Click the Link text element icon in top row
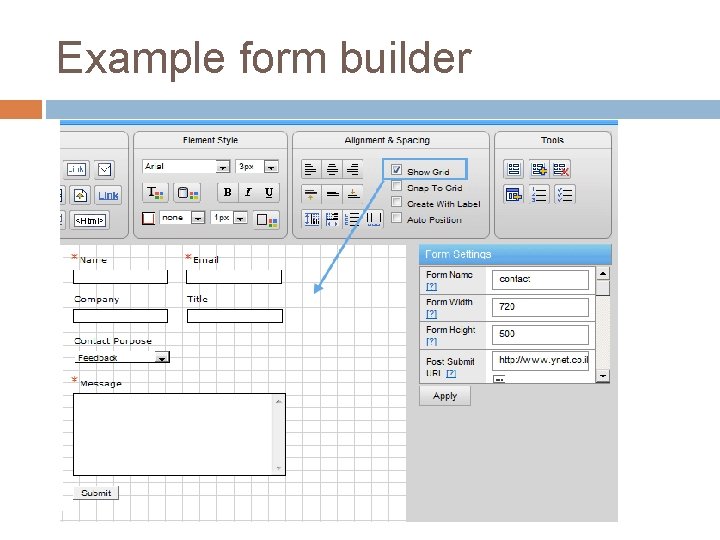 pyautogui.click(x=76, y=169)
